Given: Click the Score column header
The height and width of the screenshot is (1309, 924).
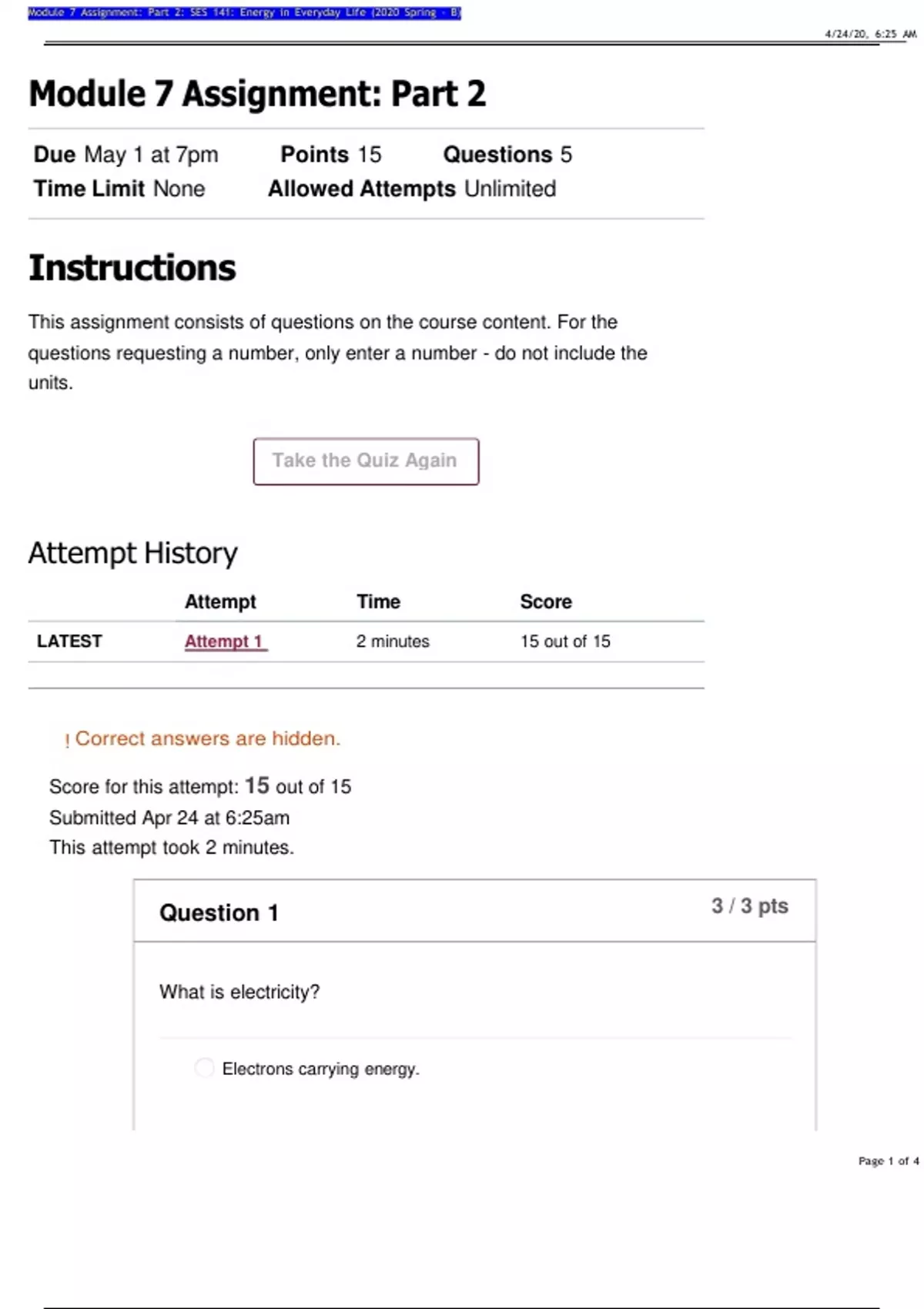Looking at the screenshot, I should [x=545, y=601].
